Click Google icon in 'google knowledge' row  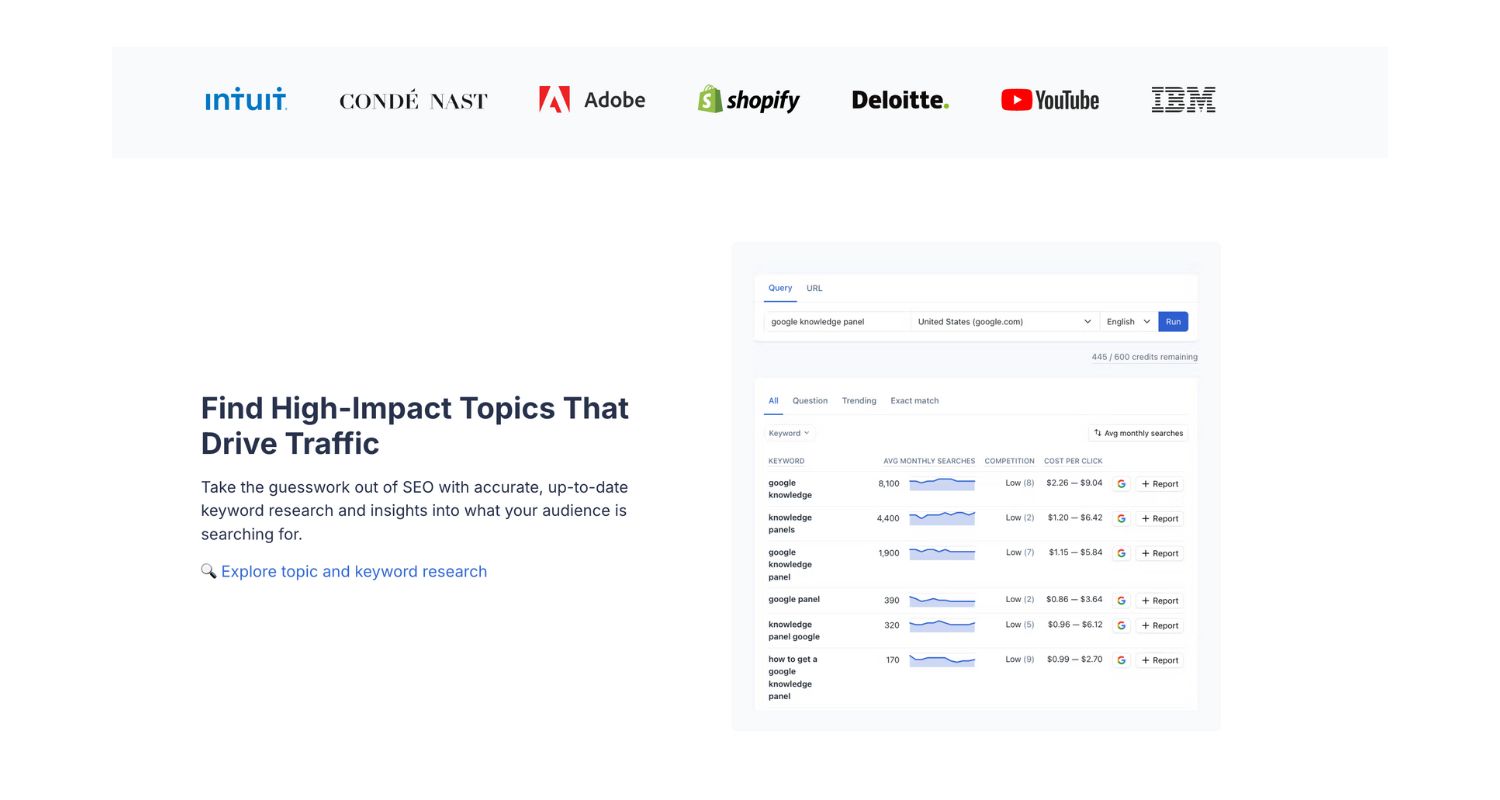click(1121, 484)
